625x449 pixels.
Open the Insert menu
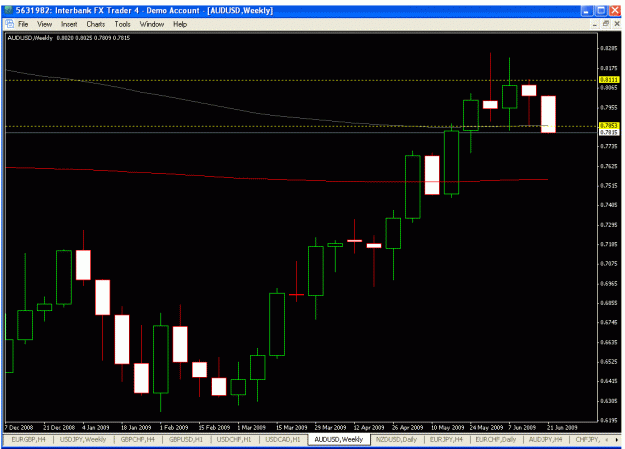(x=69, y=24)
